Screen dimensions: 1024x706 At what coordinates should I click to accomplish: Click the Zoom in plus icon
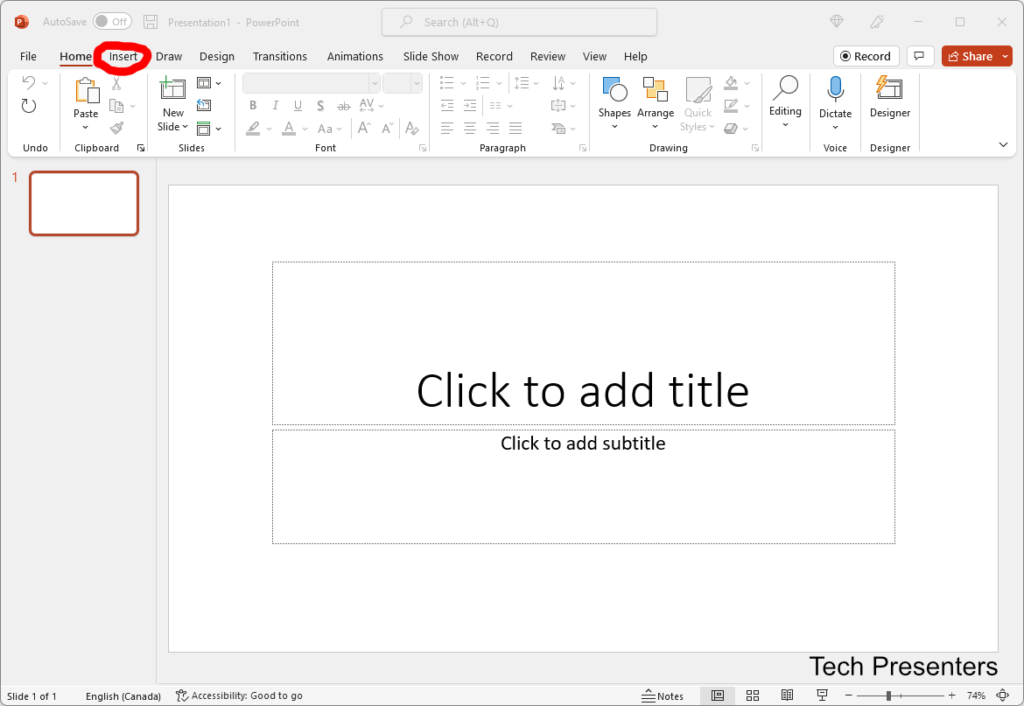(952, 696)
